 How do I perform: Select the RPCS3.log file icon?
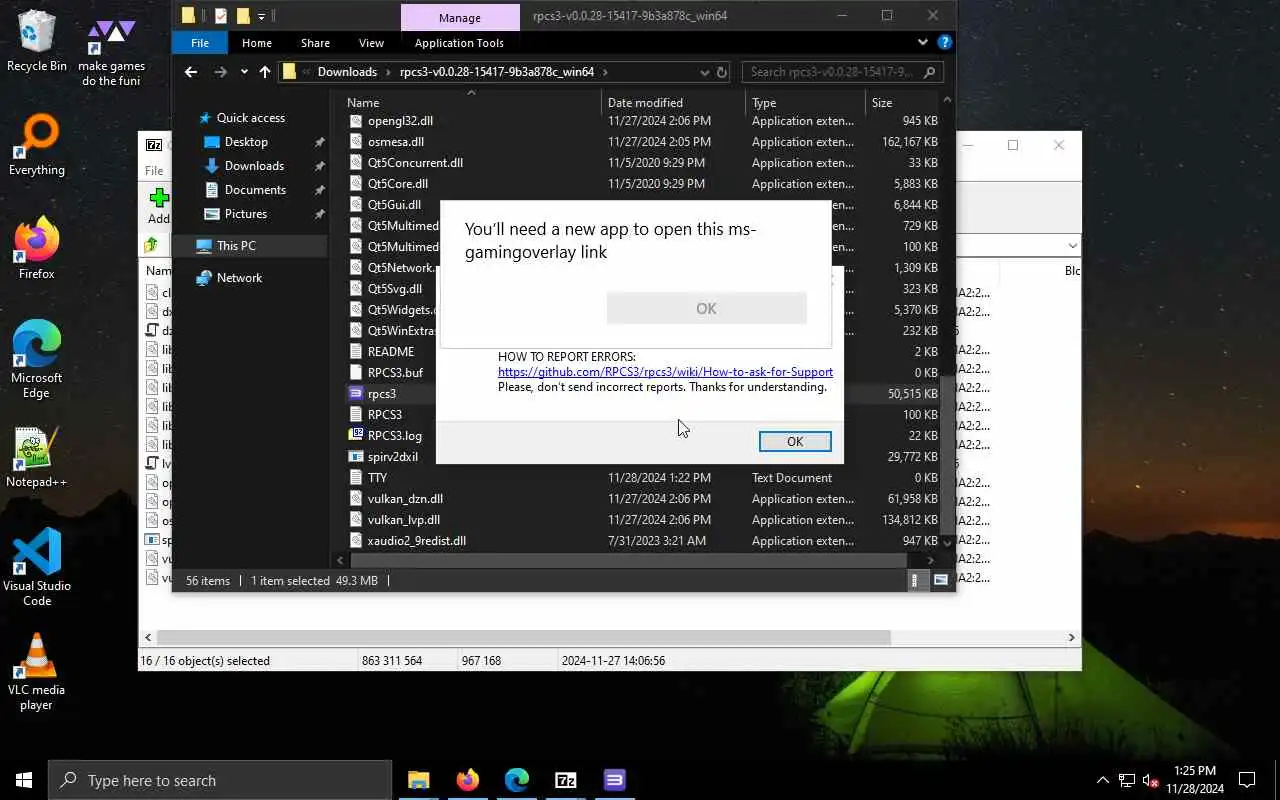[355, 435]
